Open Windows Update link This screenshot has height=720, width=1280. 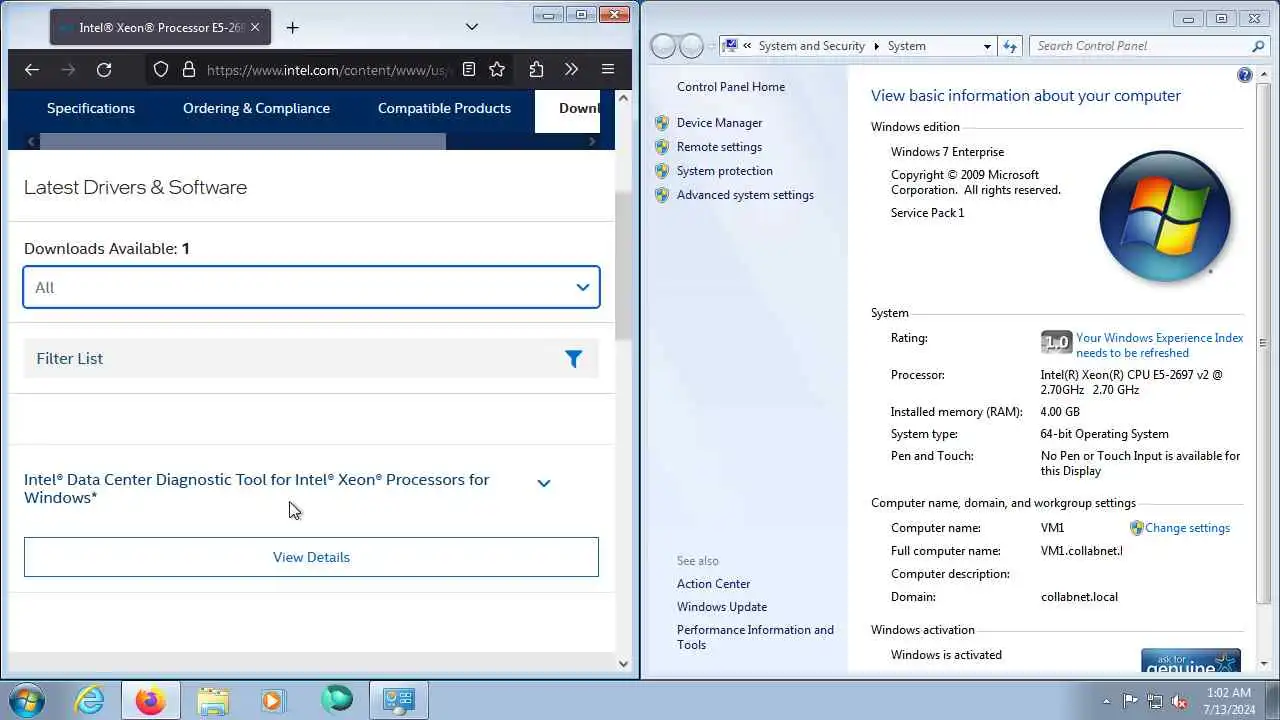point(722,607)
